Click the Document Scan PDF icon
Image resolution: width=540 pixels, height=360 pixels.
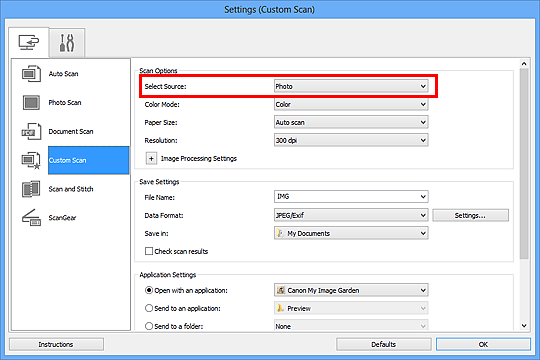click(31, 131)
